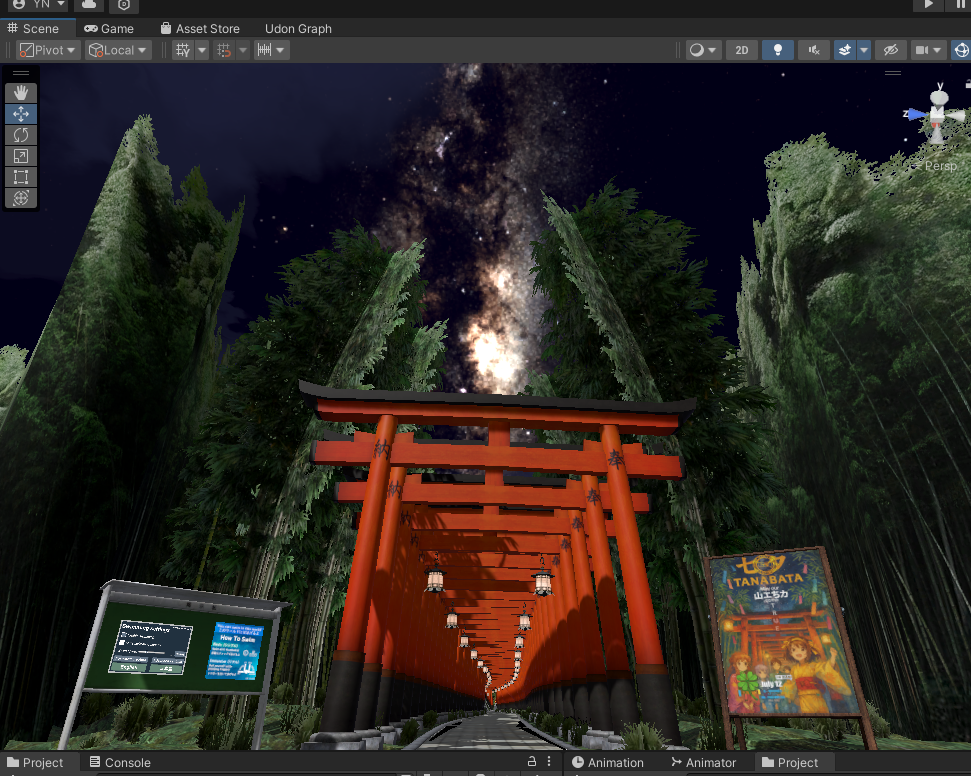971x776 pixels.
Task: Toggle 2D view mode
Action: click(x=742, y=50)
